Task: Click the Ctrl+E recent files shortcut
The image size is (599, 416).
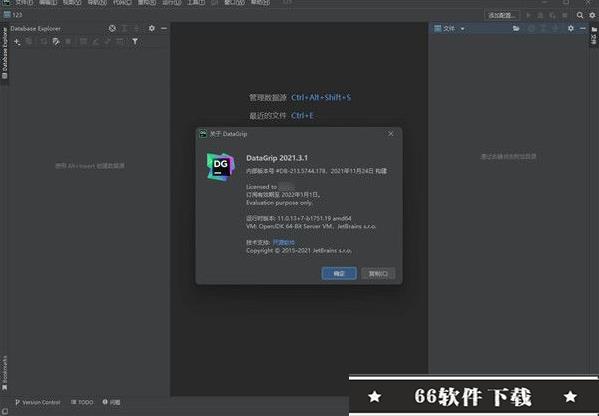Action: point(302,115)
